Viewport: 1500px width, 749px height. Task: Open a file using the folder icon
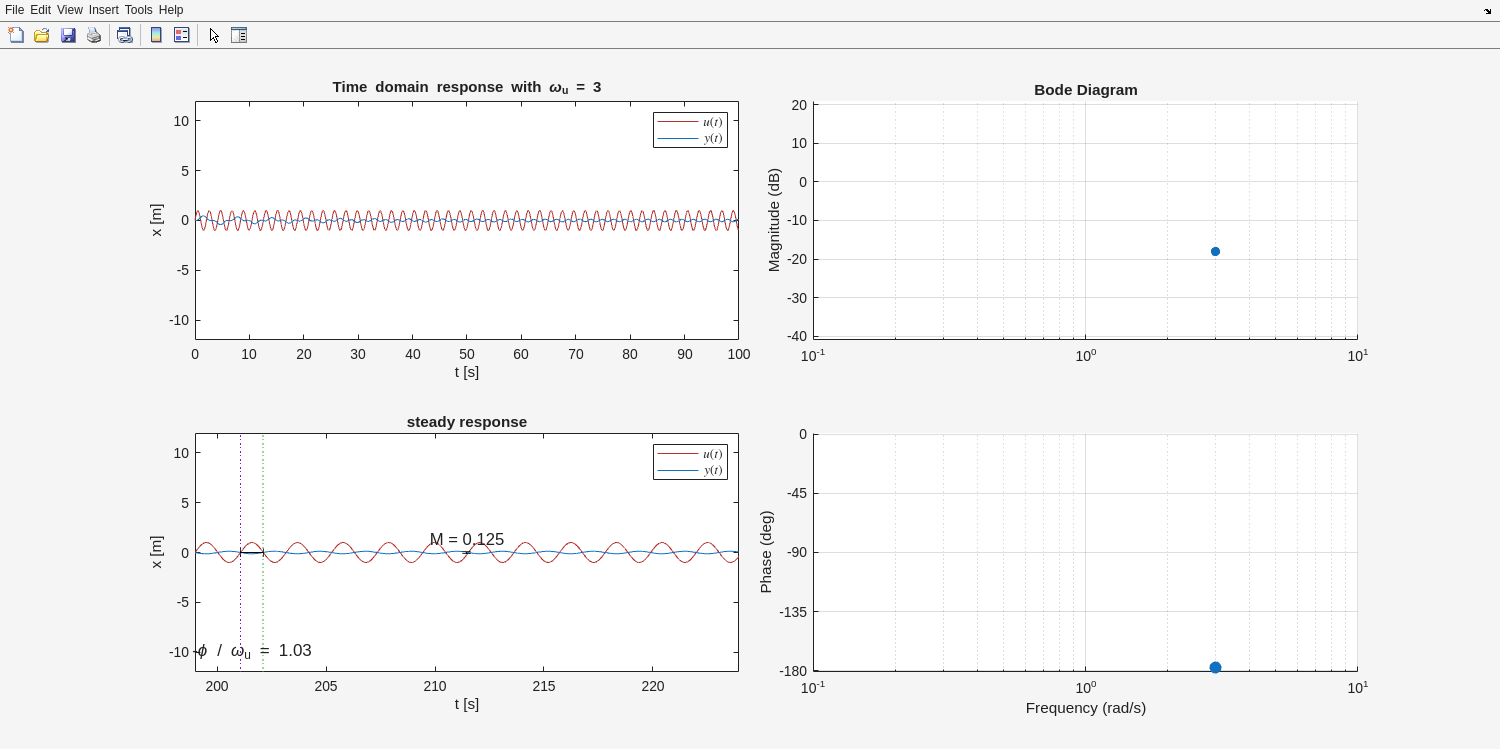click(x=42, y=35)
